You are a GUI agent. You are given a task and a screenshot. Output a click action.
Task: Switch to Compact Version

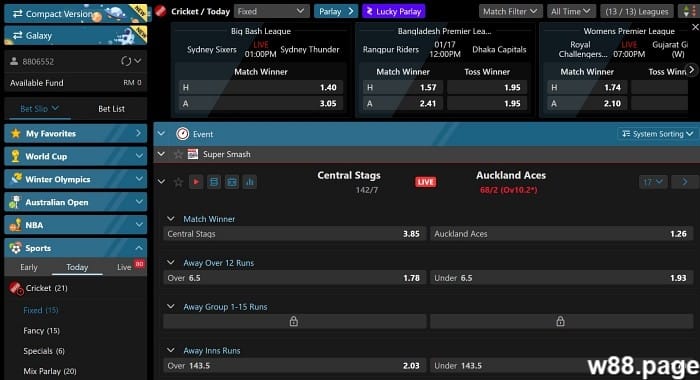coord(75,13)
